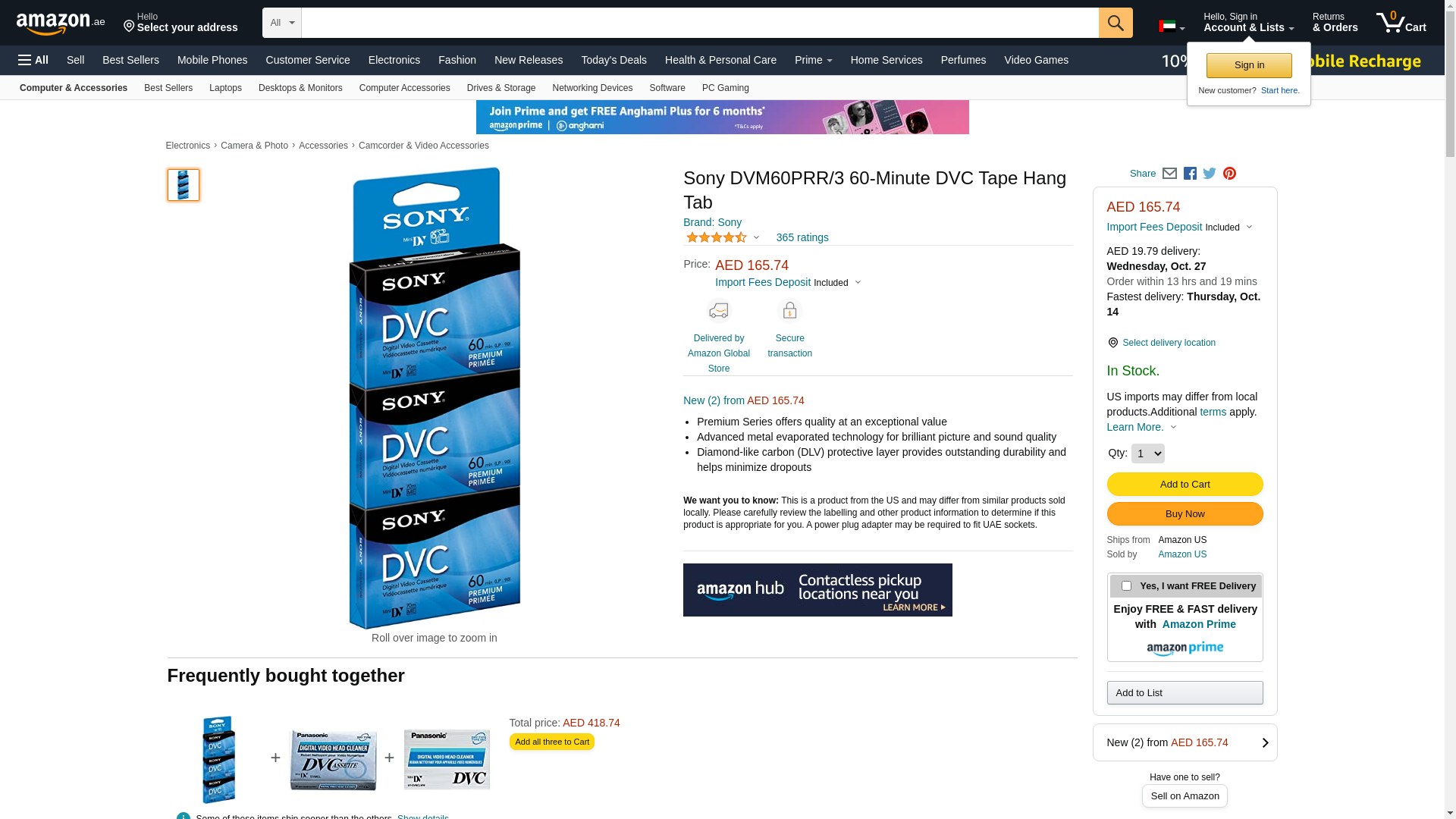Viewport: 1456px width, 819px height.
Task: Share product via email icon
Action: point(1169,174)
